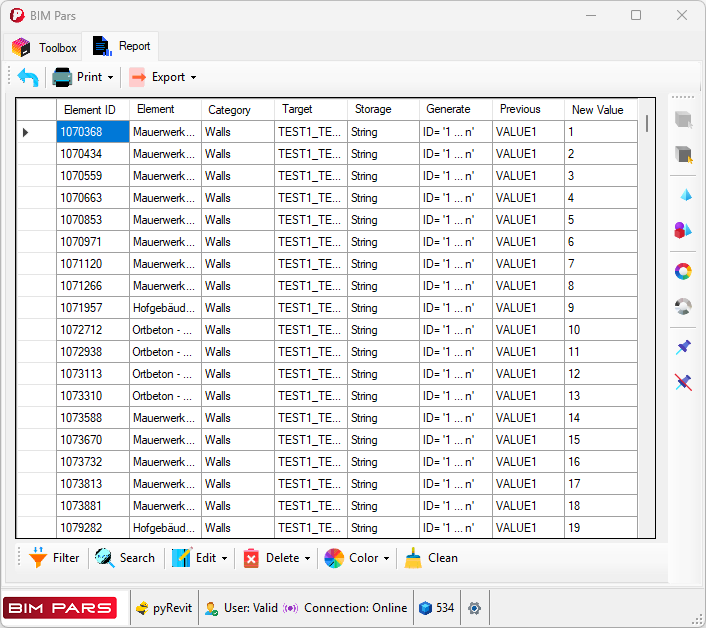The image size is (706, 628).
Task: Click the blue back arrow icon
Action: pos(28,77)
